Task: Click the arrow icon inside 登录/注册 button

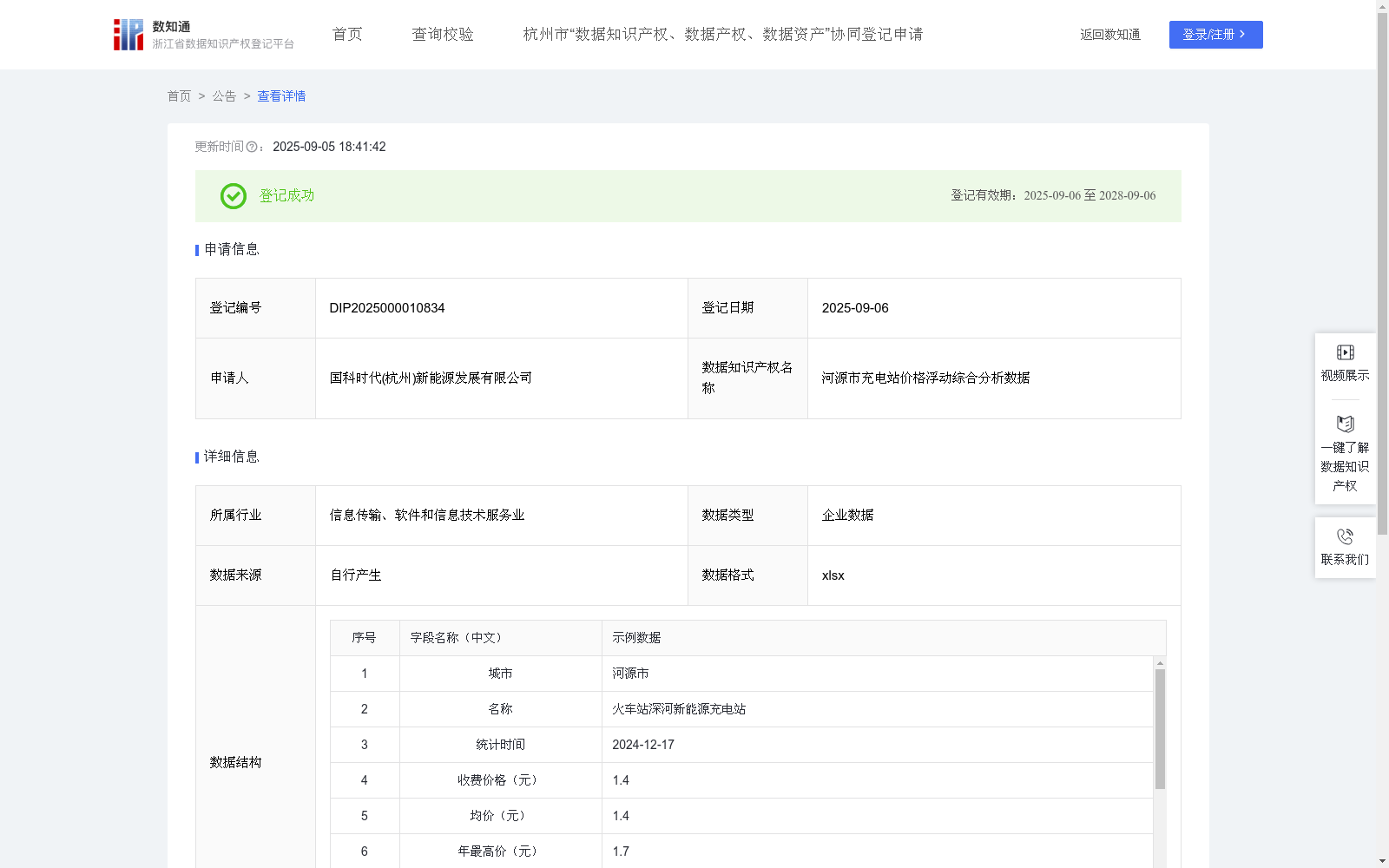Action: point(1241,35)
